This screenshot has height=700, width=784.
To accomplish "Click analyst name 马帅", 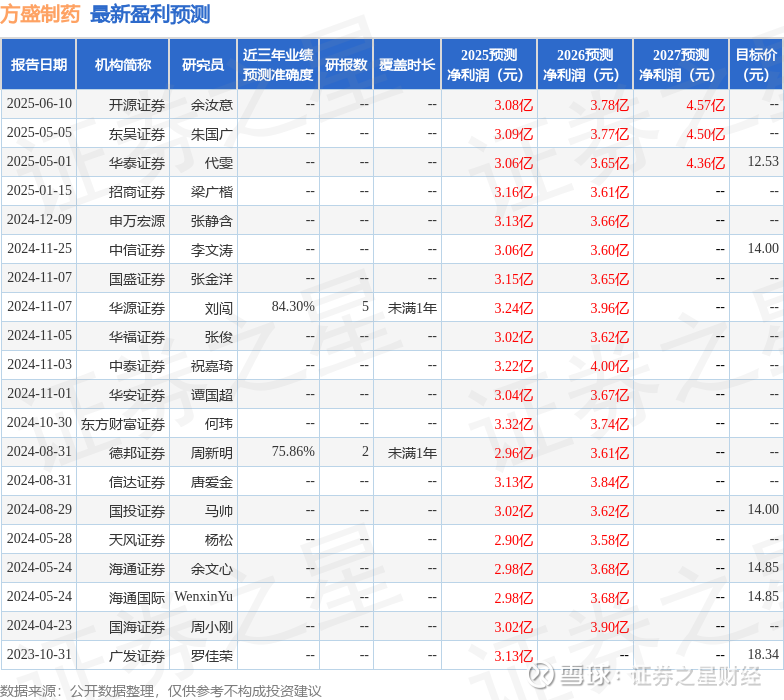I will (x=218, y=511).
